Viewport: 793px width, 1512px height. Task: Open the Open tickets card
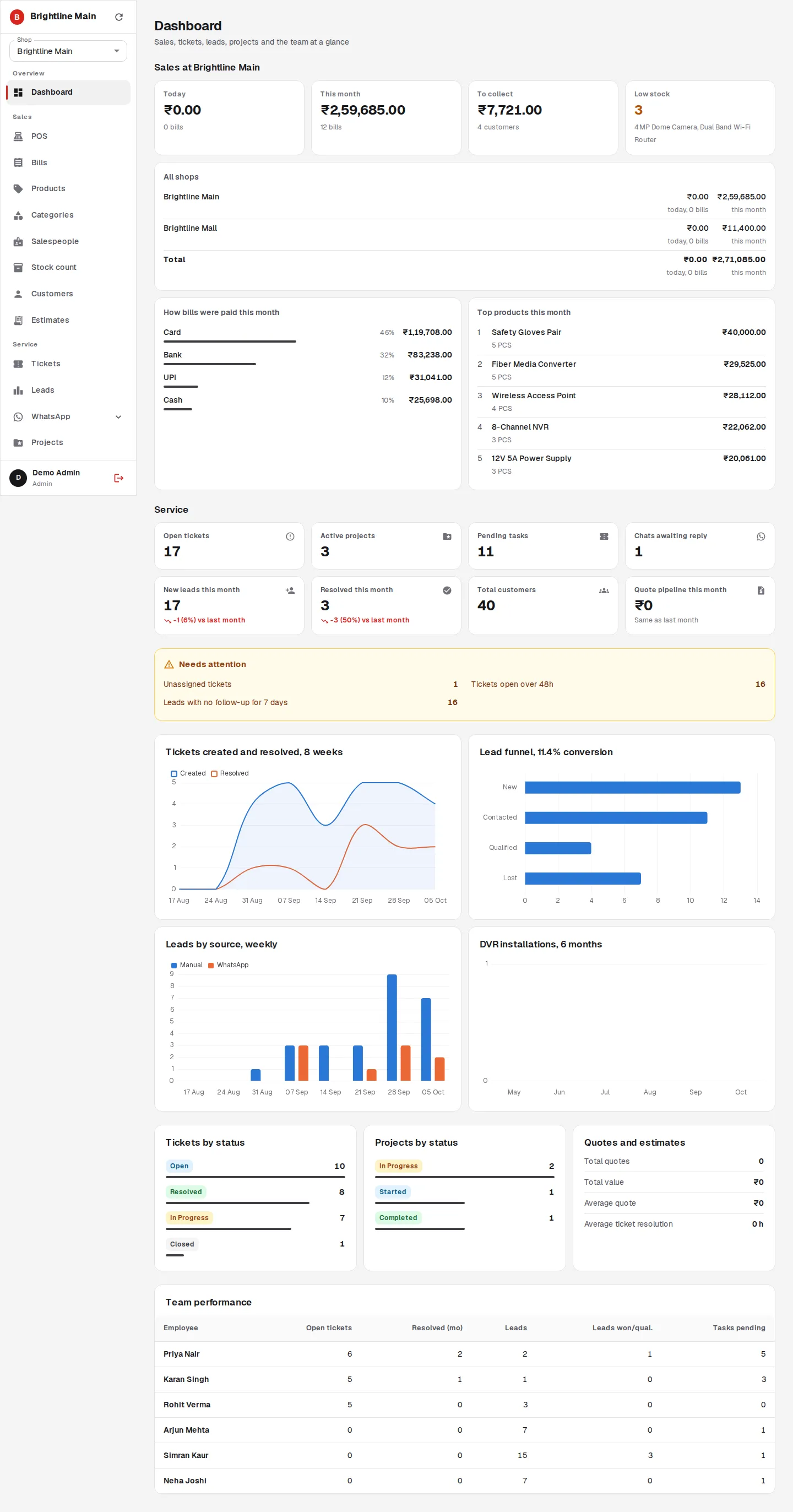pos(229,546)
